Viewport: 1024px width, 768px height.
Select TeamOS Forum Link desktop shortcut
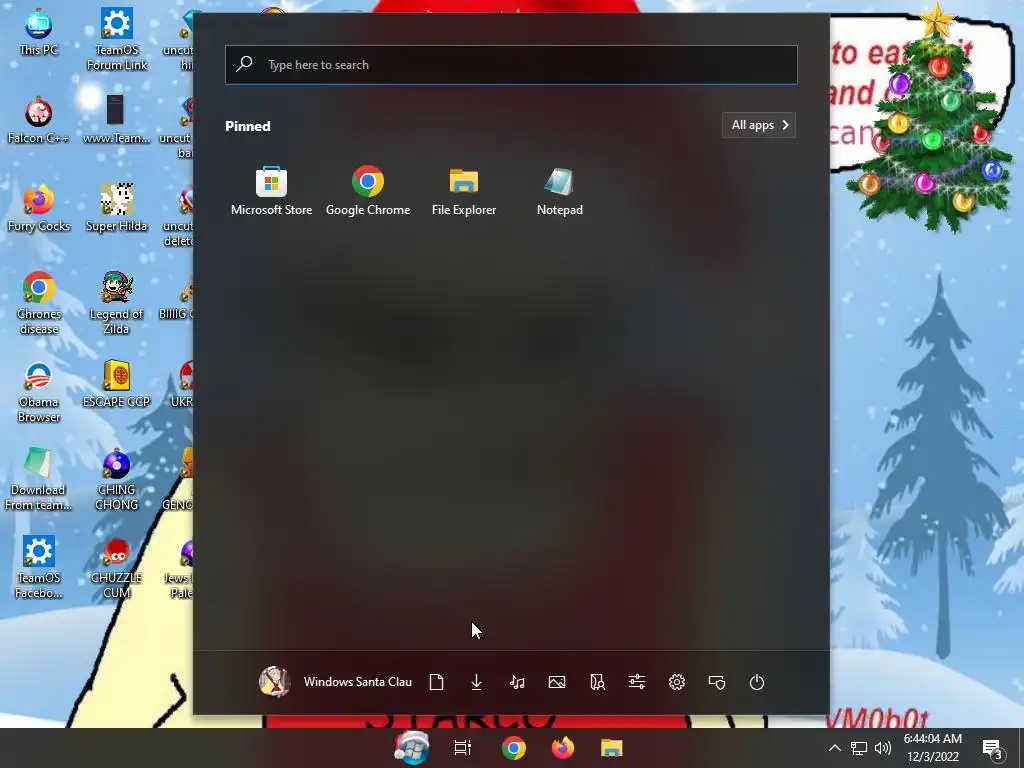coord(117,39)
